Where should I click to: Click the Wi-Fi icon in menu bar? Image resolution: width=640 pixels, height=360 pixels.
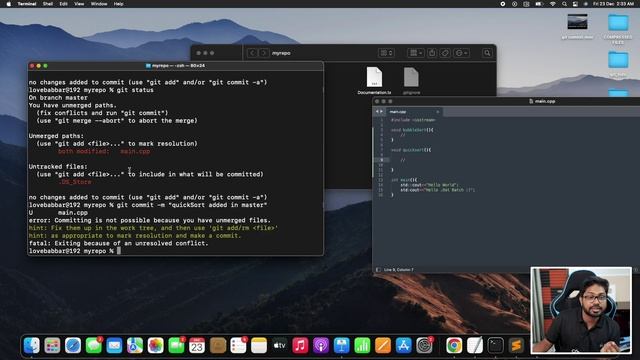[552, 4]
